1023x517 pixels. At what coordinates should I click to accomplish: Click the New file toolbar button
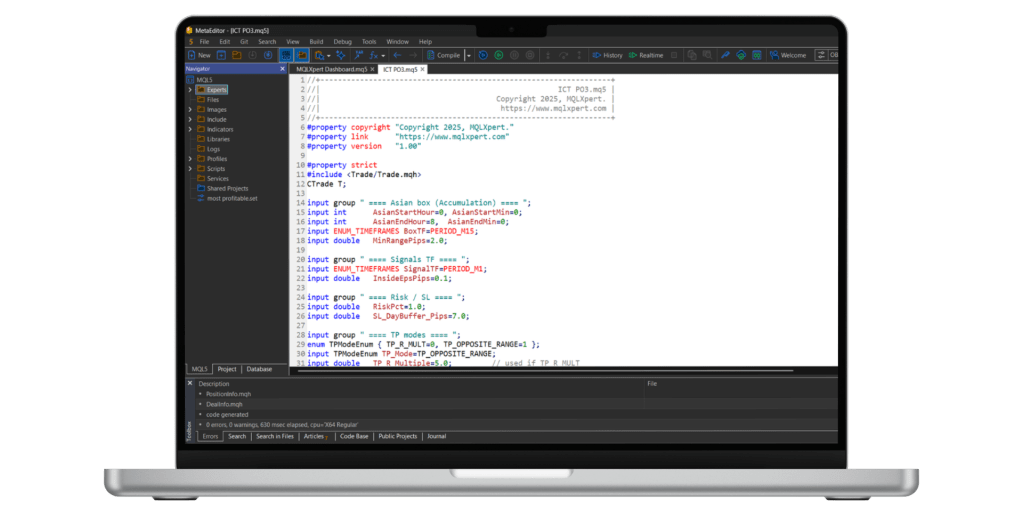click(198, 55)
